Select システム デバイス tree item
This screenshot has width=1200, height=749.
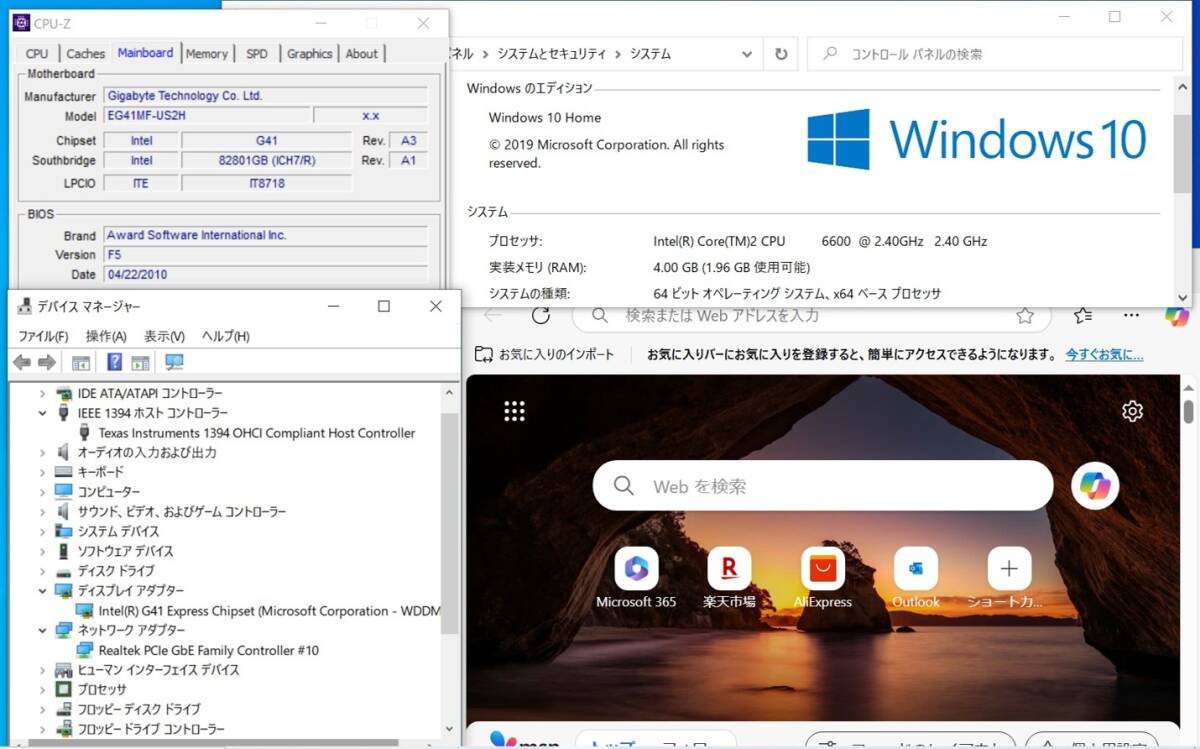118,532
